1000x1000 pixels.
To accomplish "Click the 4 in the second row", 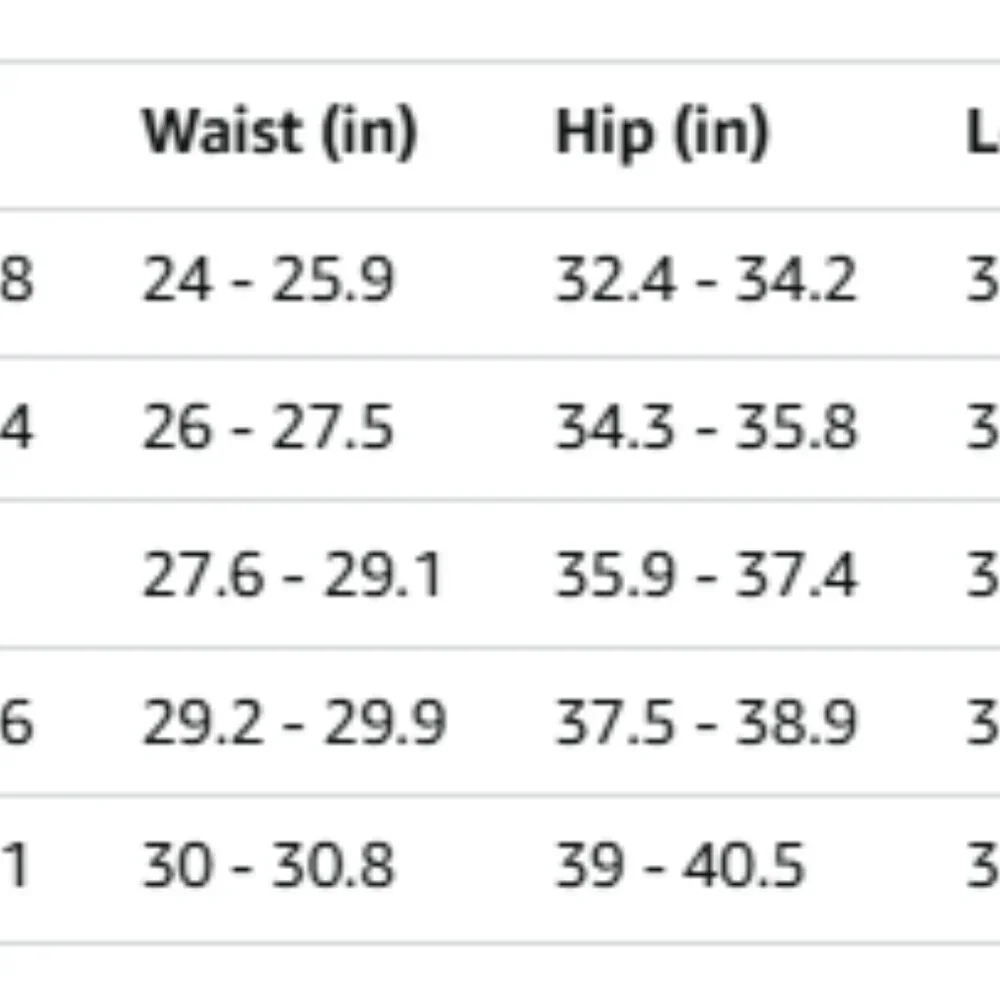I will pos(16,427).
